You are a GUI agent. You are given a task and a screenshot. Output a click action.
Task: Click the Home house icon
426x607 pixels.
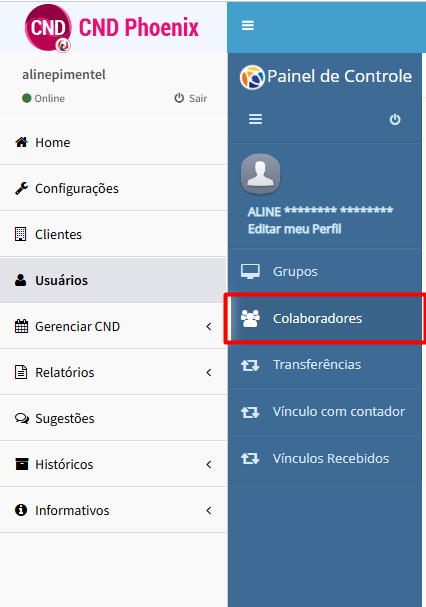point(21,142)
